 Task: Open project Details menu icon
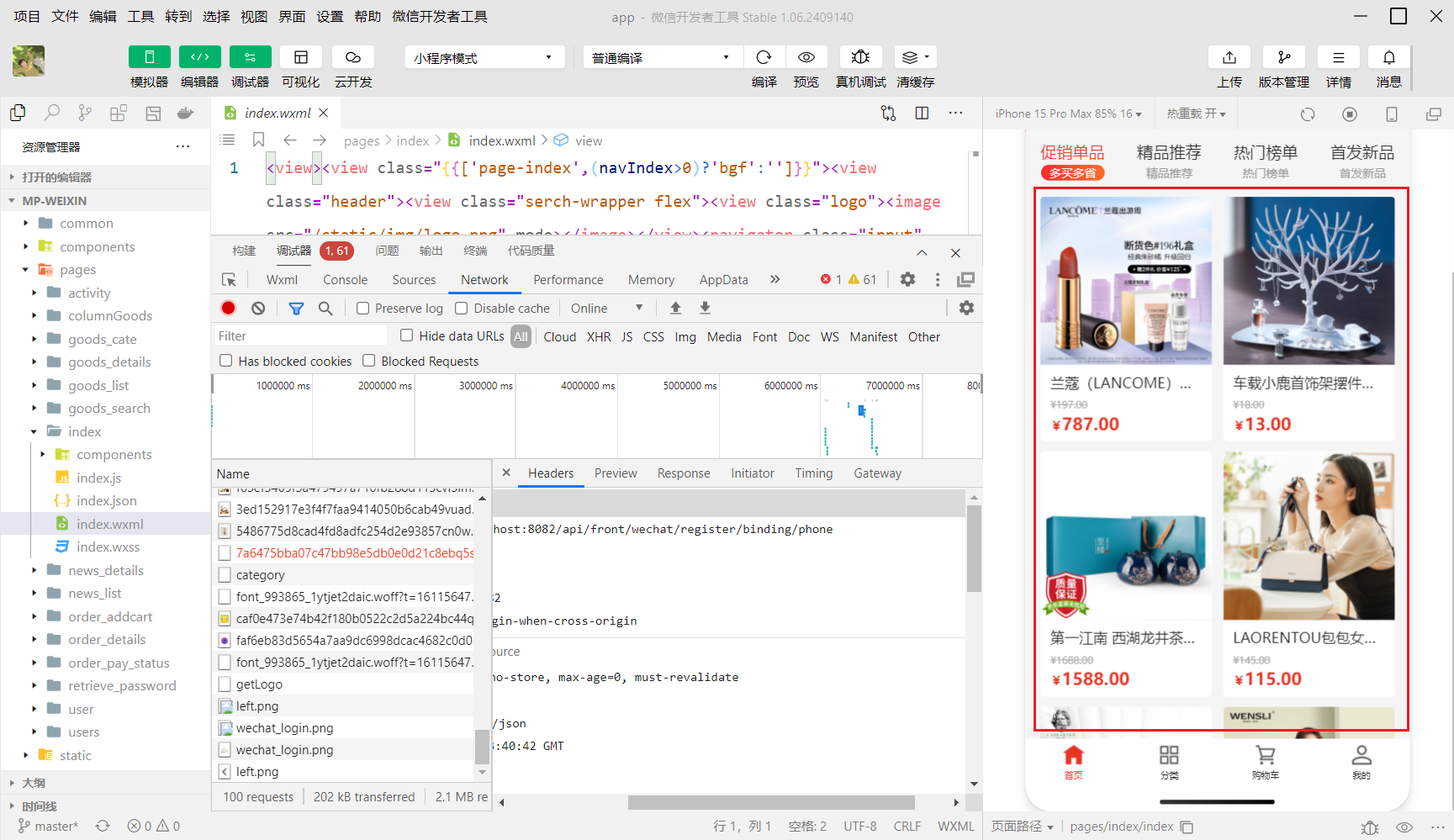pos(1339,57)
